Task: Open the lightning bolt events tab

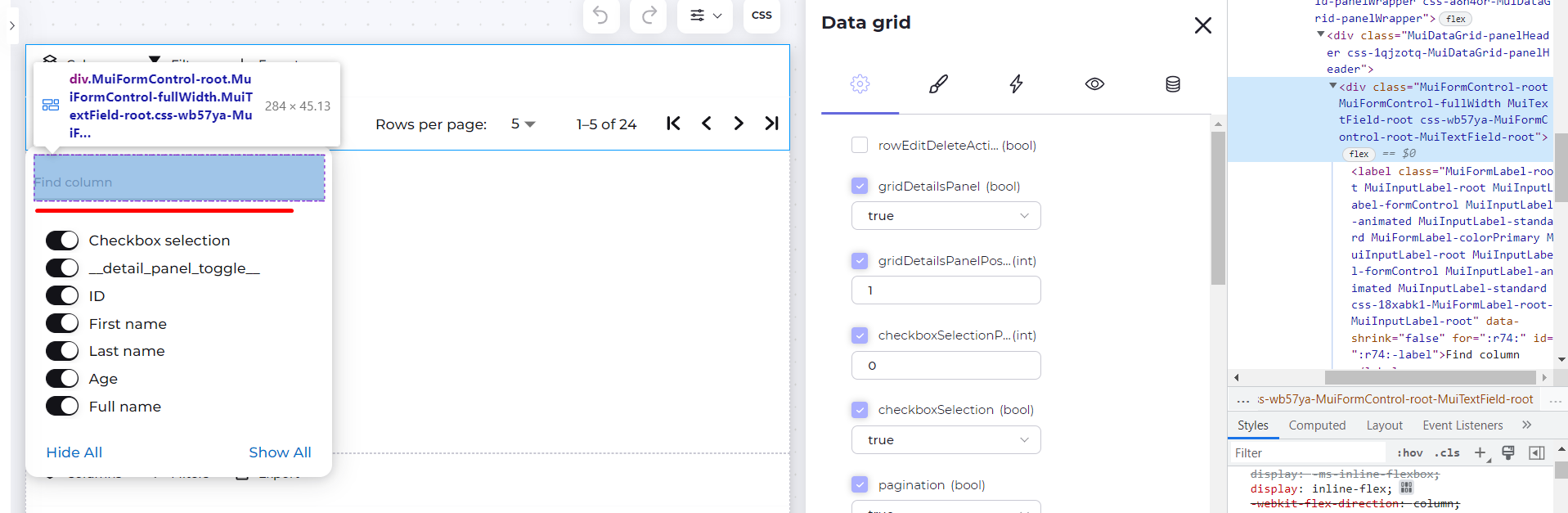Action: click(1016, 83)
